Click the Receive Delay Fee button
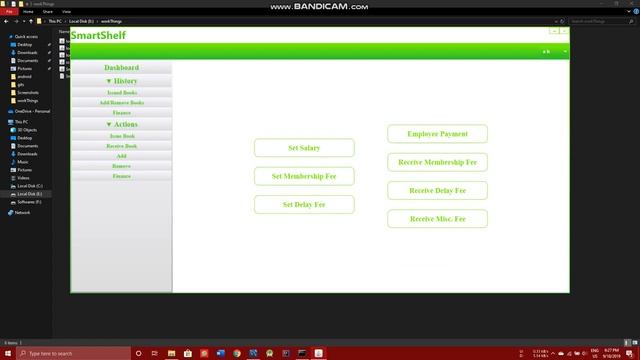This screenshot has height=360, width=640. pyautogui.click(x=438, y=191)
